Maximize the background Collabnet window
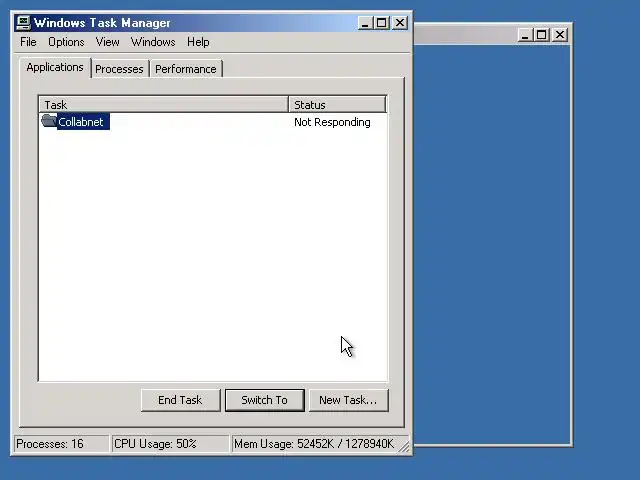The width and height of the screenshot is (640, 480). (542, 35)
